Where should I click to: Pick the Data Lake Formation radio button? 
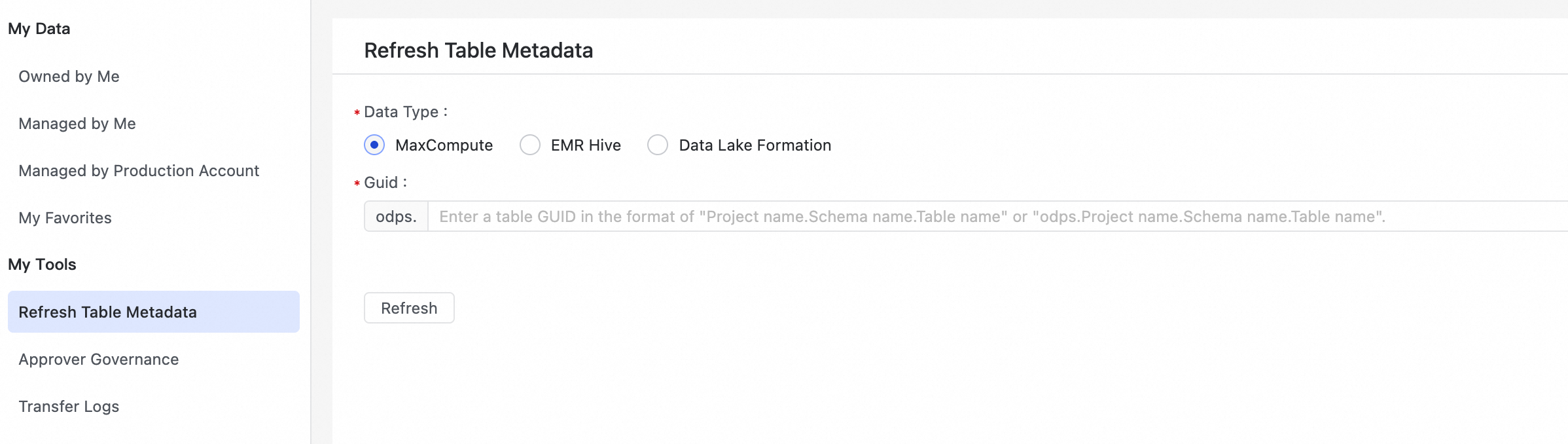click(x=658, y=145)
